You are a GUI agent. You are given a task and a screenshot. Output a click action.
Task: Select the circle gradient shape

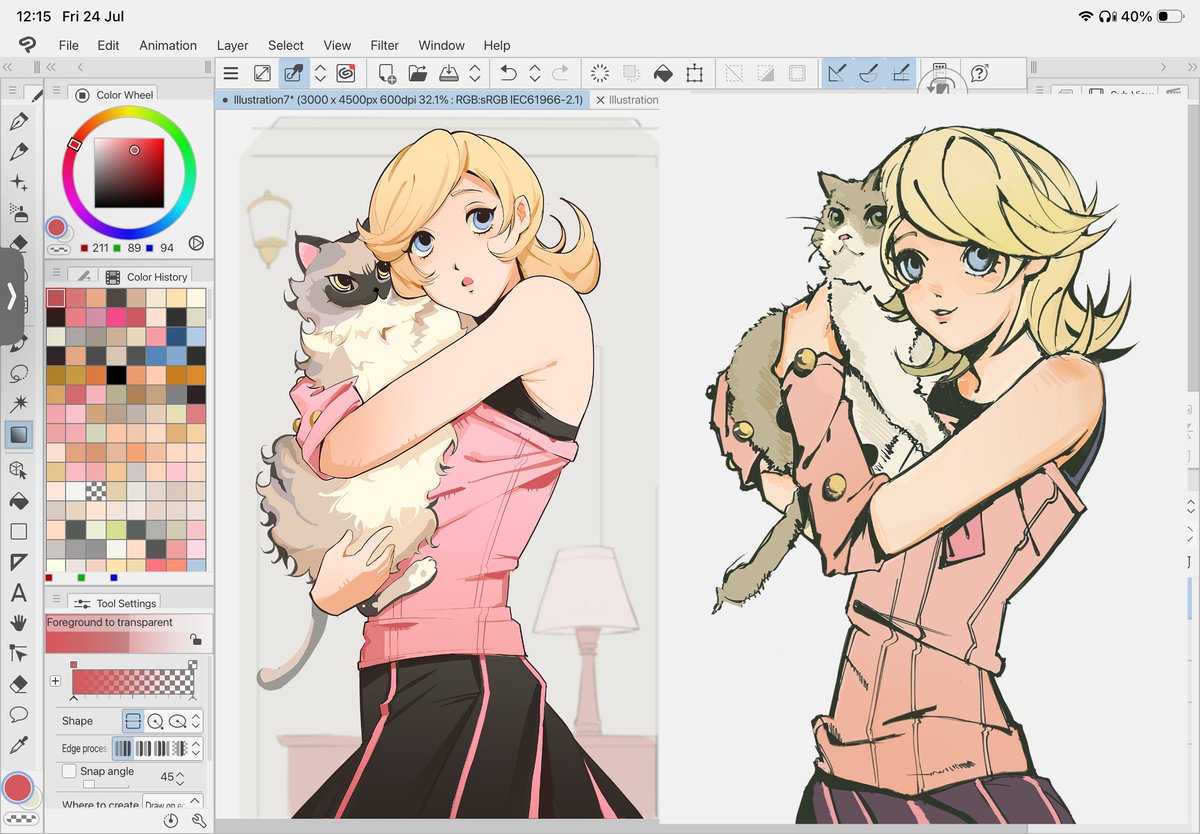(x=155, y=721)
